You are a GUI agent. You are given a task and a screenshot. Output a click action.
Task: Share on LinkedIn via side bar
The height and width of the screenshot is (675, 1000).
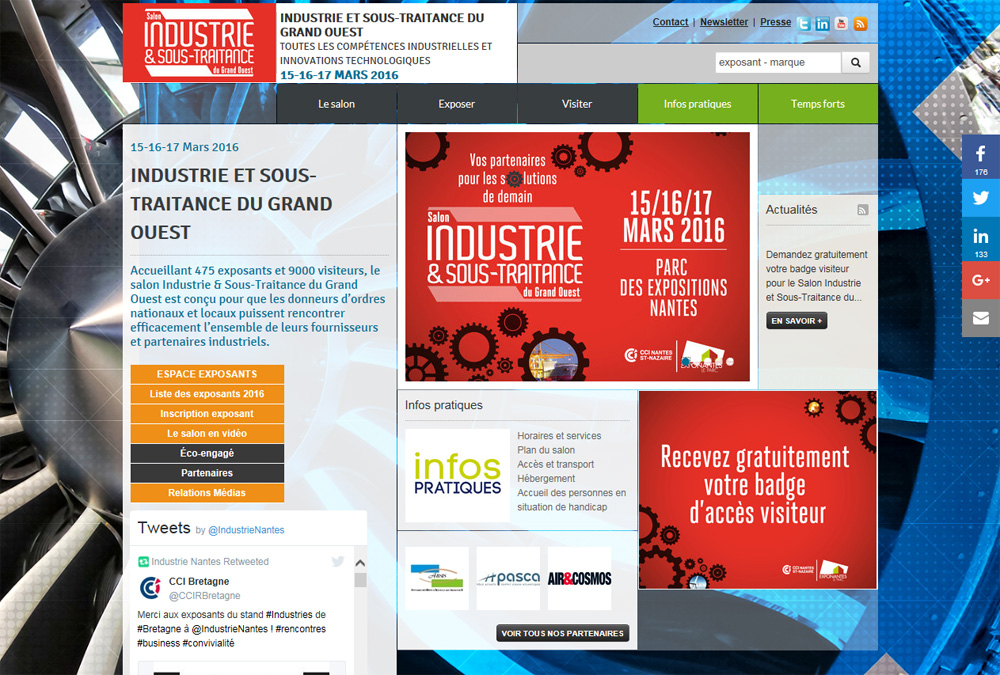pos(981,239)
